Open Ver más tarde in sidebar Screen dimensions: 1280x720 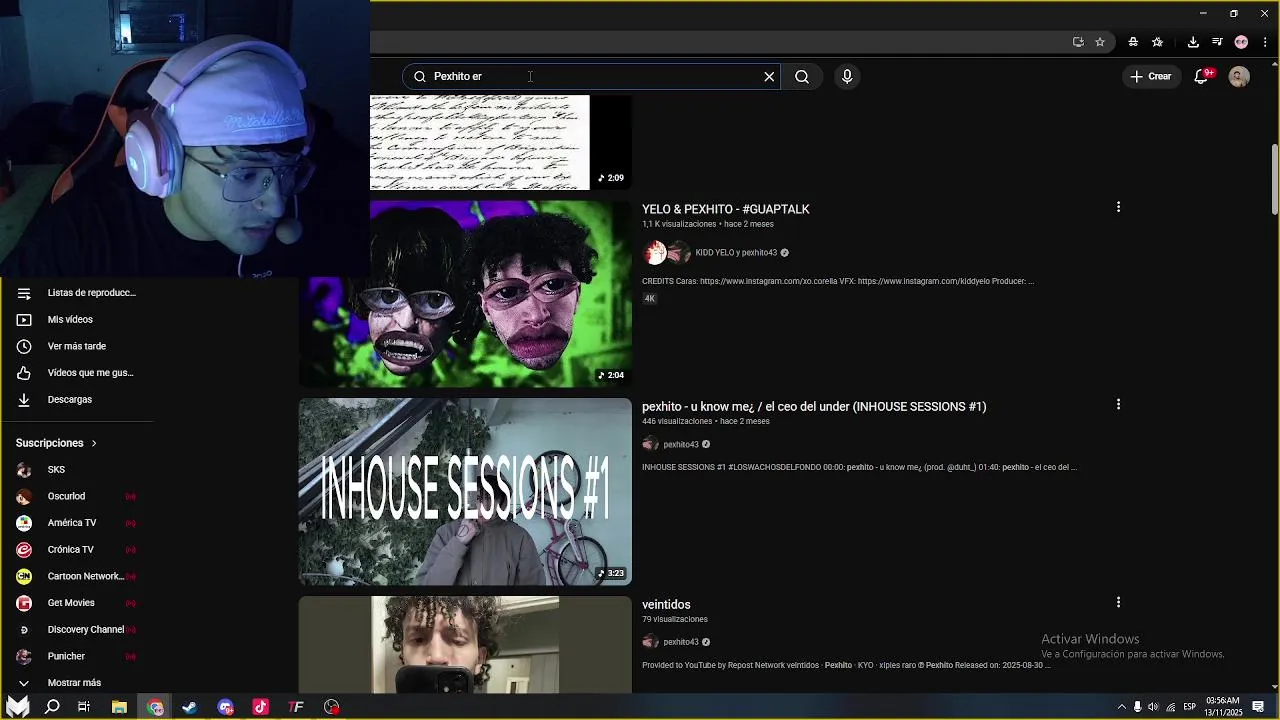click(x=78, y=346)
